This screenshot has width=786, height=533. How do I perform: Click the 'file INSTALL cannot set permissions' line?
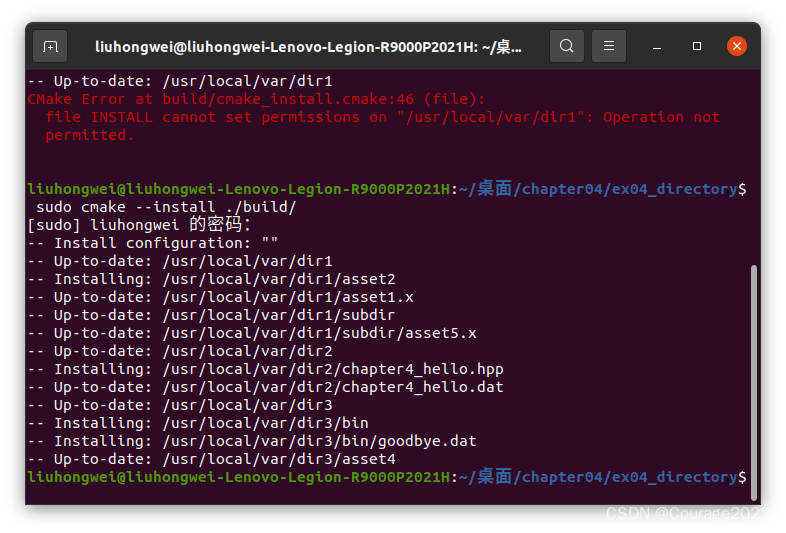382,117
